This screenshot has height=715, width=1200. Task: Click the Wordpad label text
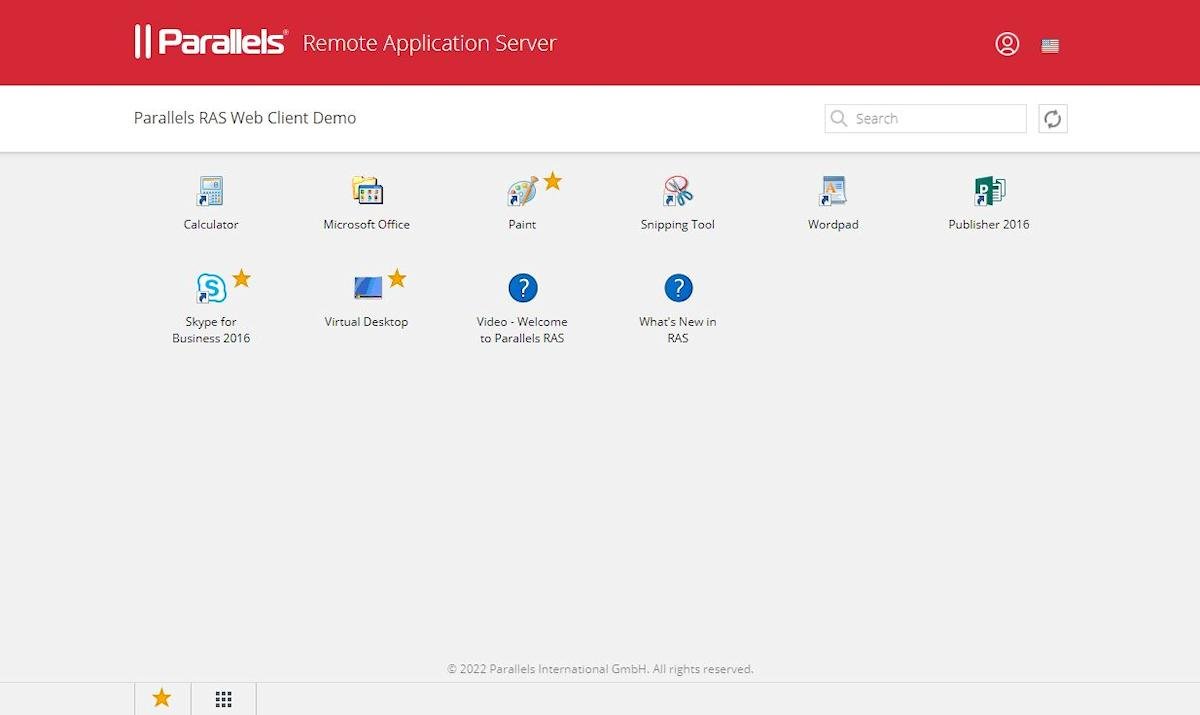[x=833, y=225]
